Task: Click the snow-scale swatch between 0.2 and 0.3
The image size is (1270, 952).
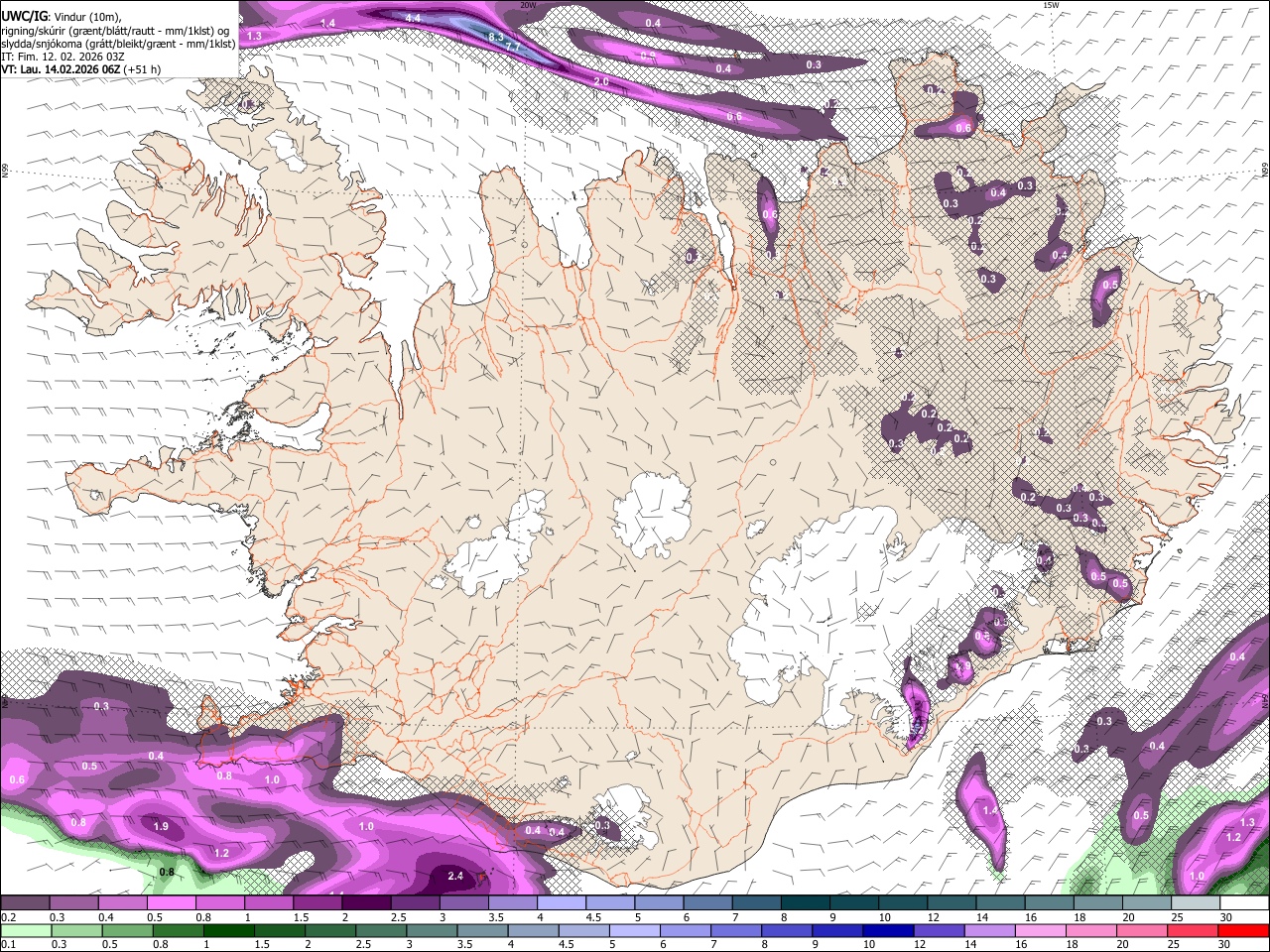Action: point(25,903)
